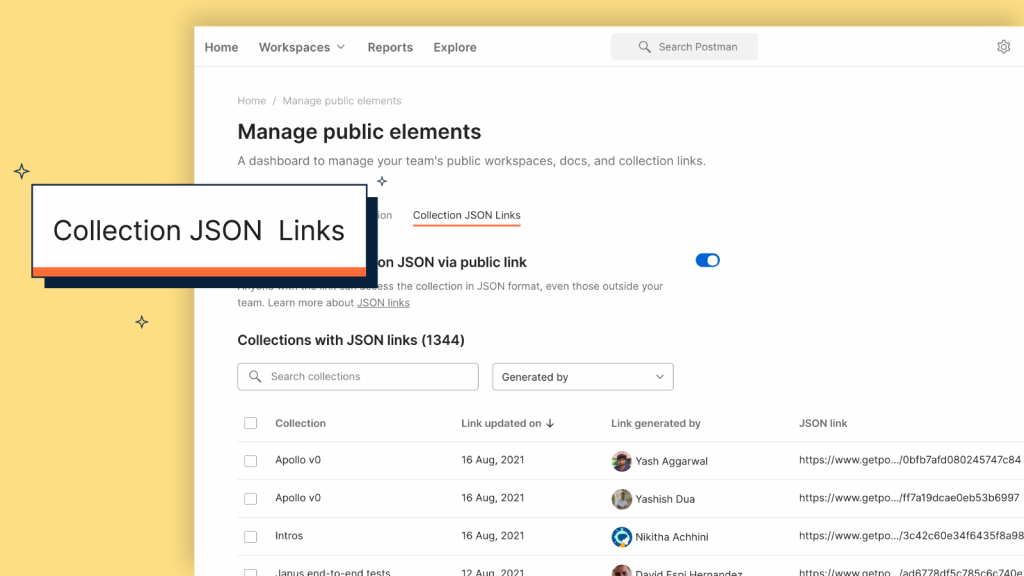Click 16 Aug, 2021 in Intros row
Screen dimensions: 1024x576
point(492,536)
